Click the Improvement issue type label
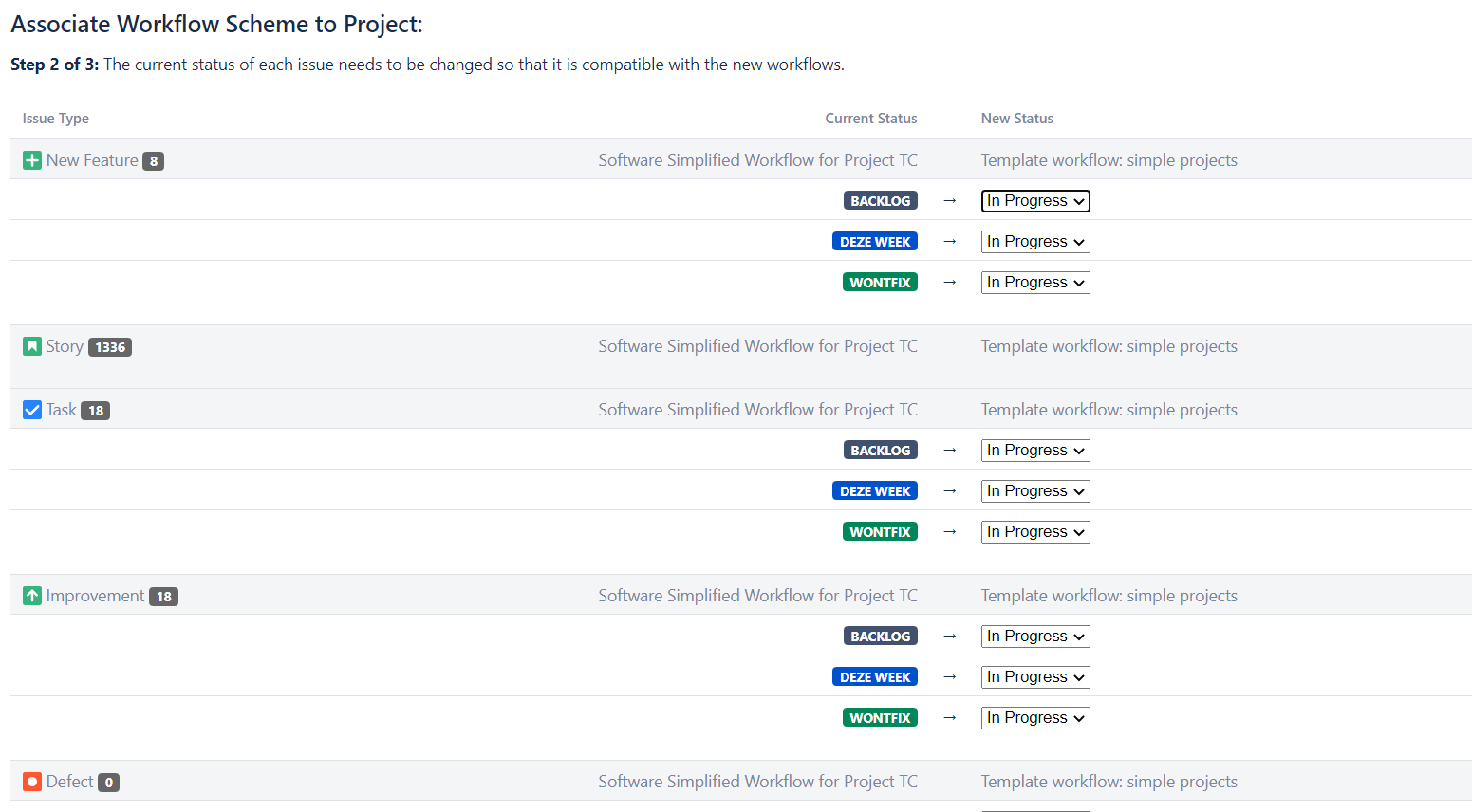 coord(95,596)
